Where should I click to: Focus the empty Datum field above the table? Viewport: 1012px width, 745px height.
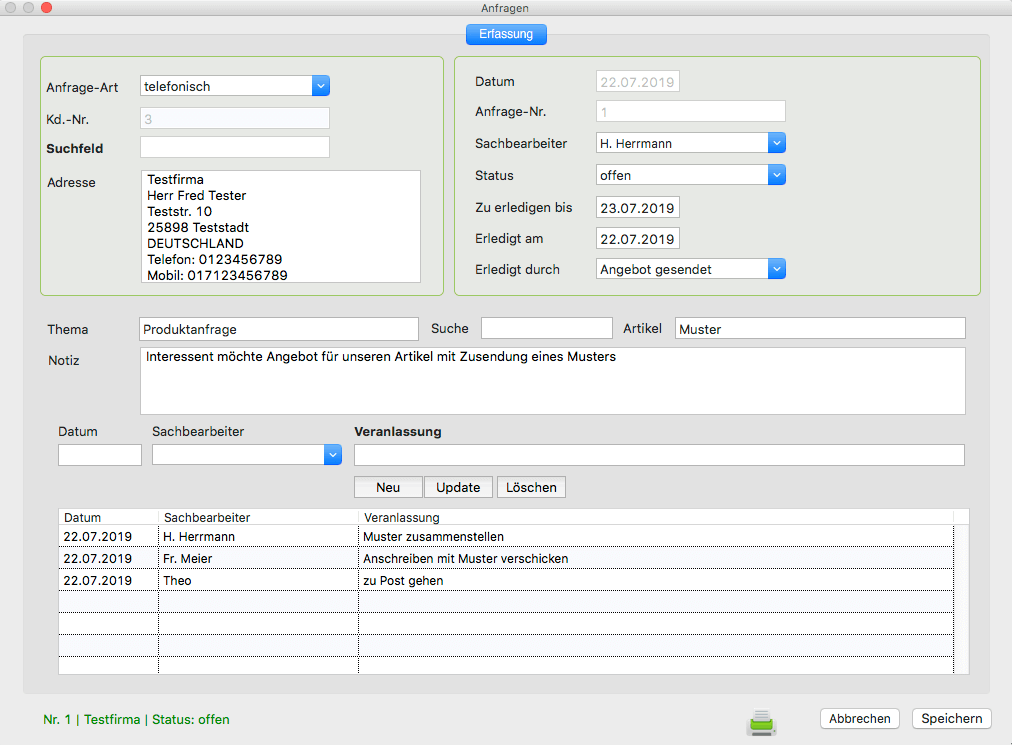point(100,454)
